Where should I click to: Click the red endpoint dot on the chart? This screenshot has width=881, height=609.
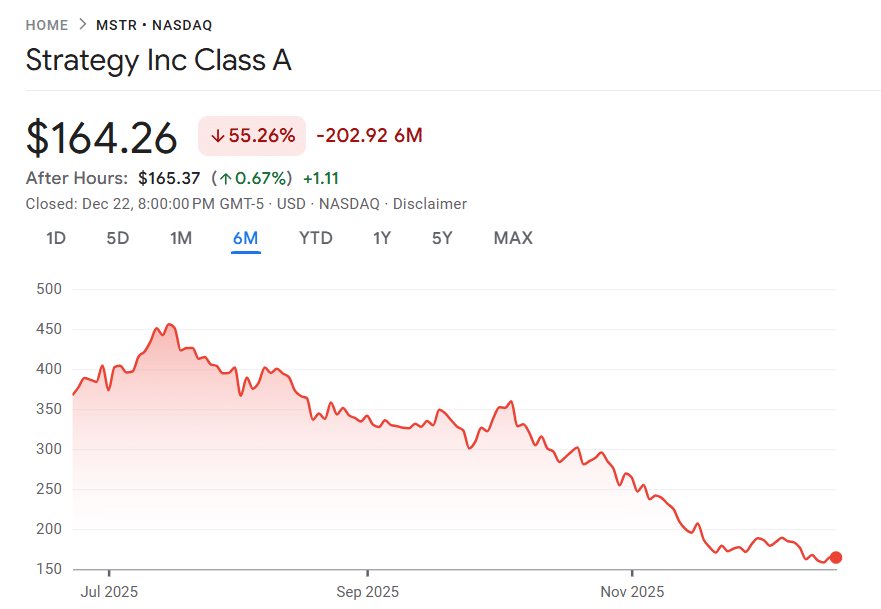point(835,559)
